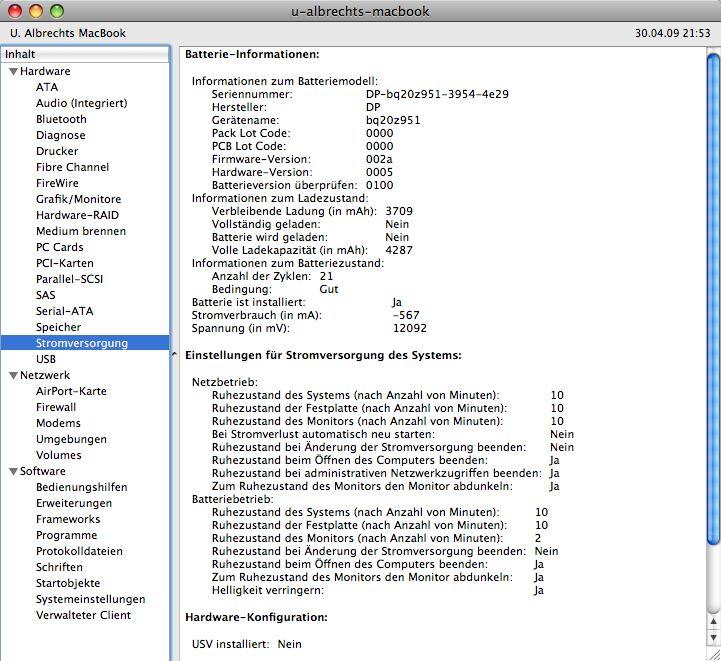
Task: Collapse the Hardware tree group
Action: 13,71
